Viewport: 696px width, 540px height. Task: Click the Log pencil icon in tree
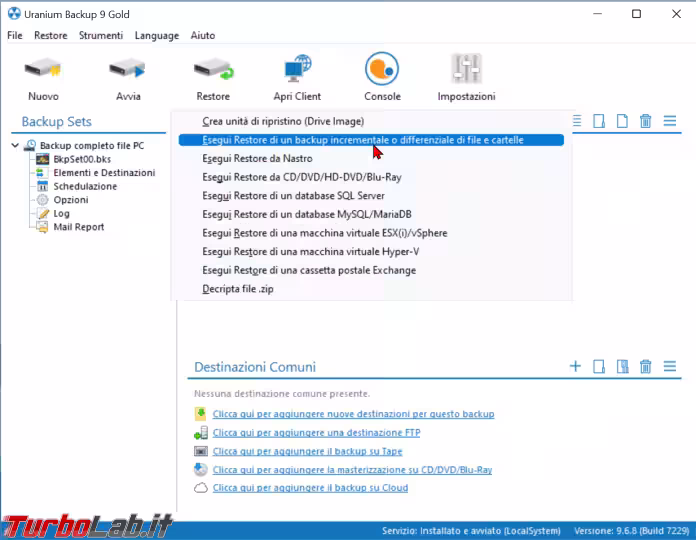click(43, 213)
